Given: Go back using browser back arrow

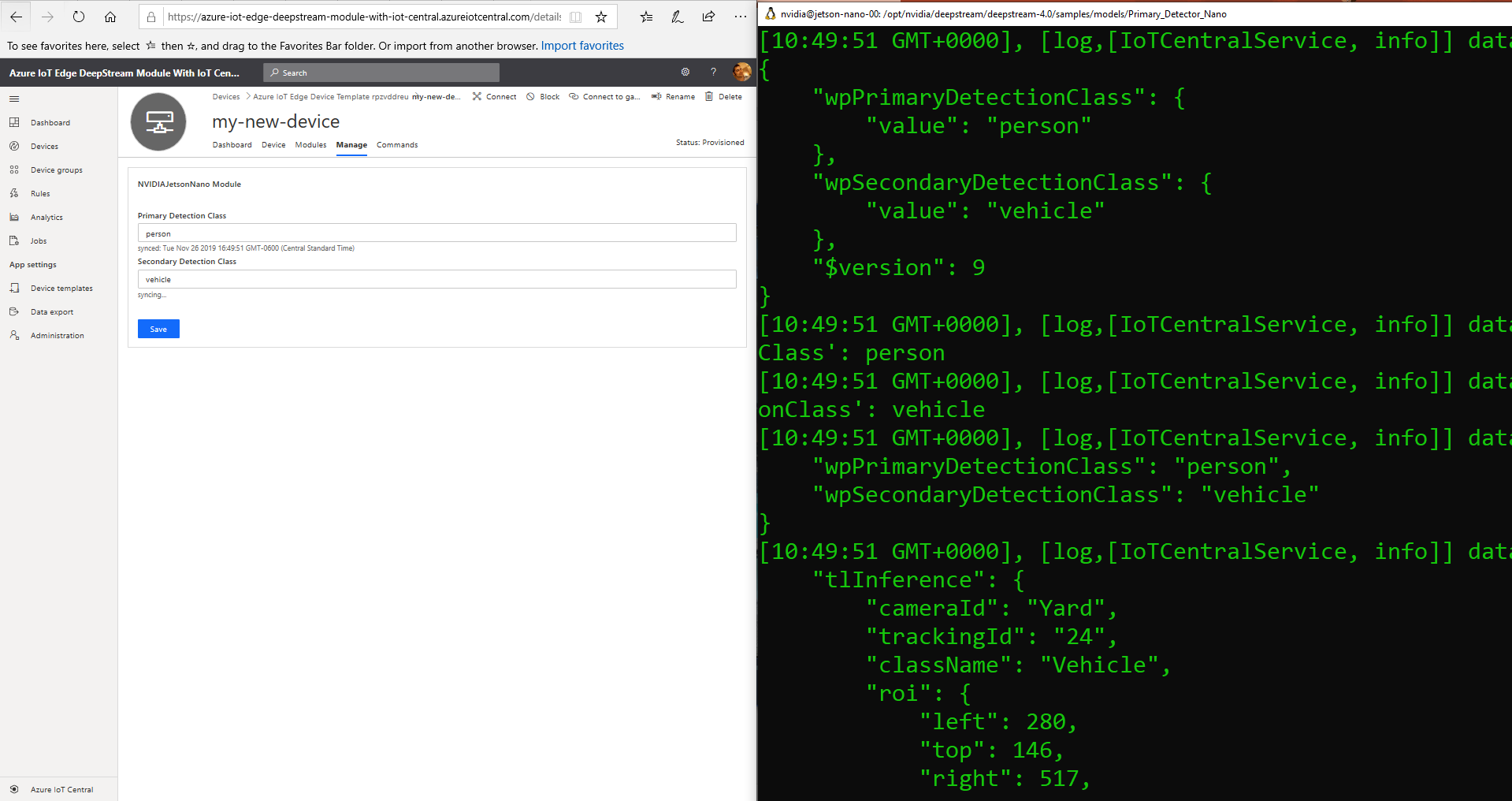Looking at the screenshot, I should click(x=16, y=17).
